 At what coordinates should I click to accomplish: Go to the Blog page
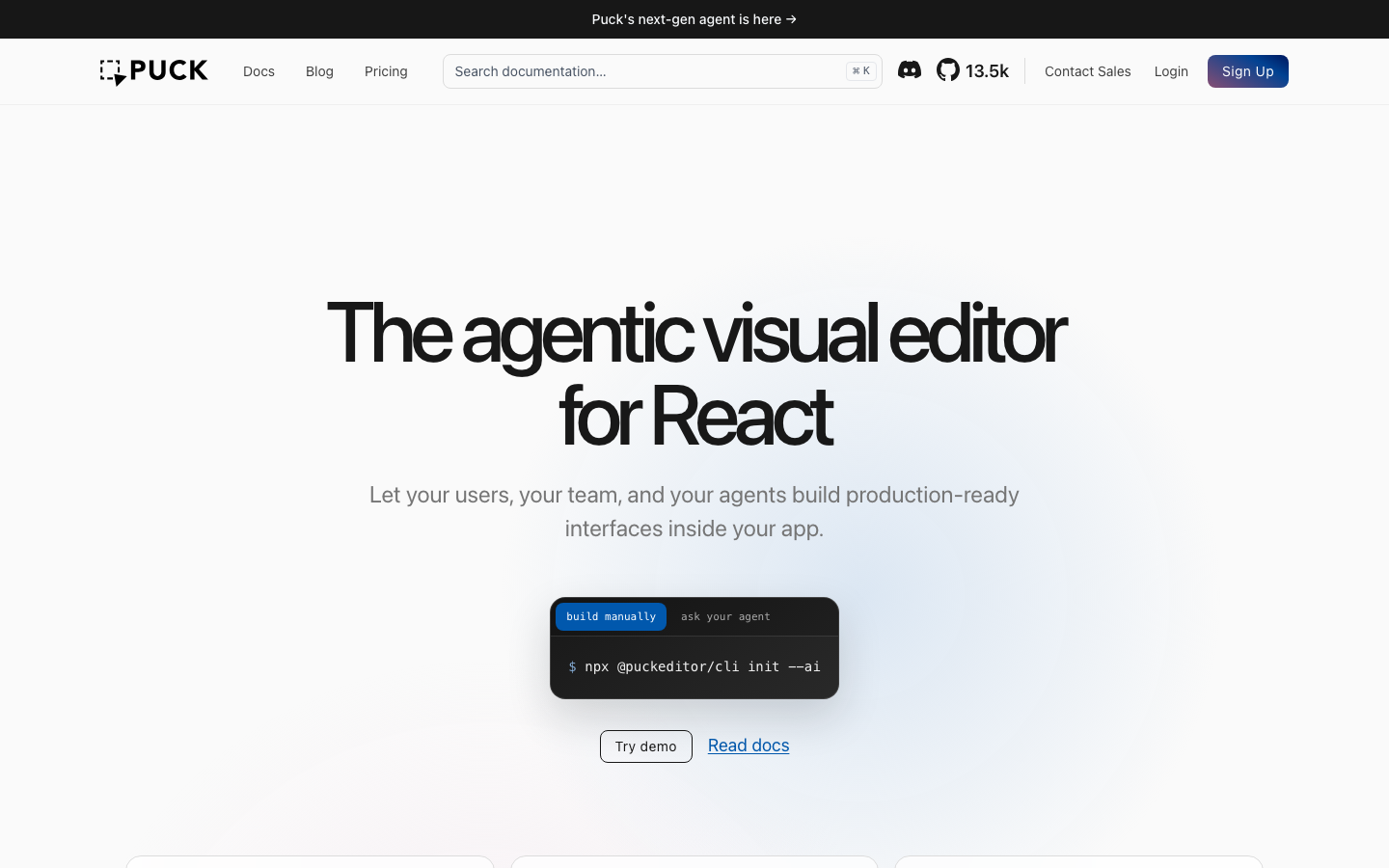319,71
